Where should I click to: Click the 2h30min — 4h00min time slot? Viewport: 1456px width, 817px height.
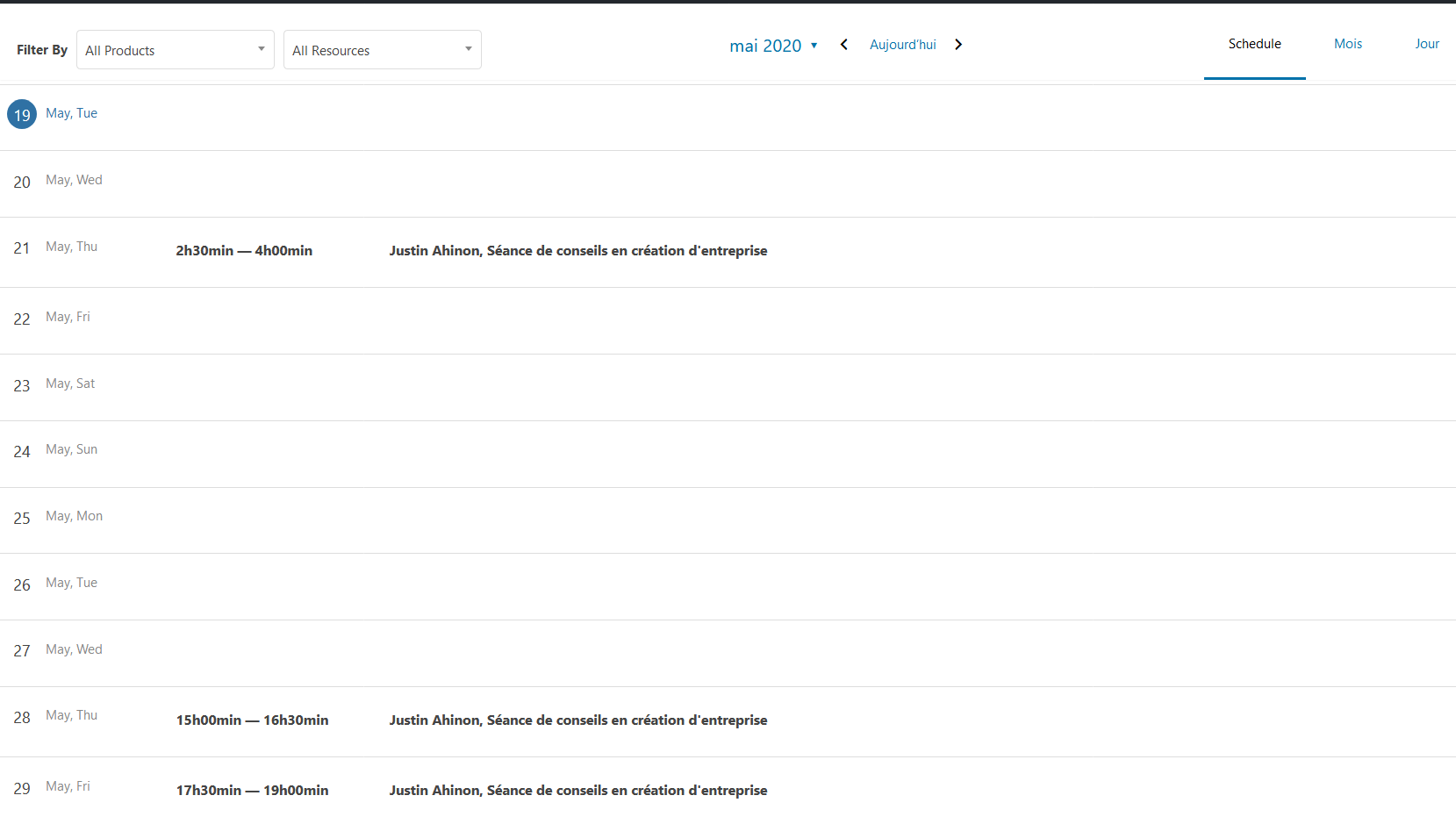(244, 251)
